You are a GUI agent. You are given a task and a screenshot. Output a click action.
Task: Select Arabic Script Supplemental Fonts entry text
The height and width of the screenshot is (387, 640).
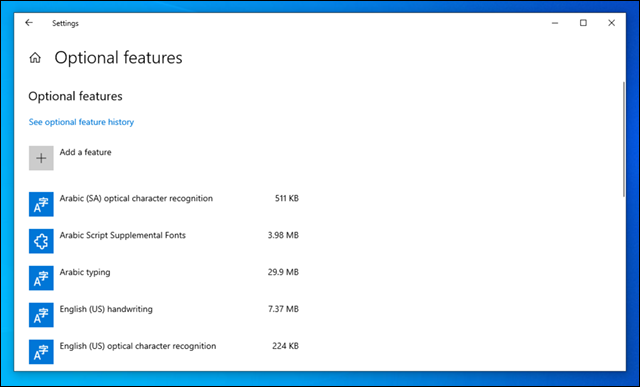pyautogui.click(x=123, y=235)
